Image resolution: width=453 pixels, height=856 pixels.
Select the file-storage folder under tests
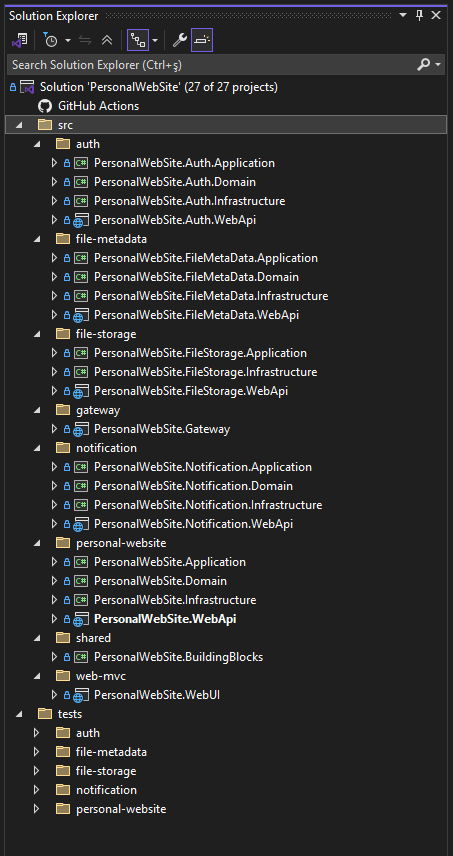pyautogui.click(x=106, y=771)
